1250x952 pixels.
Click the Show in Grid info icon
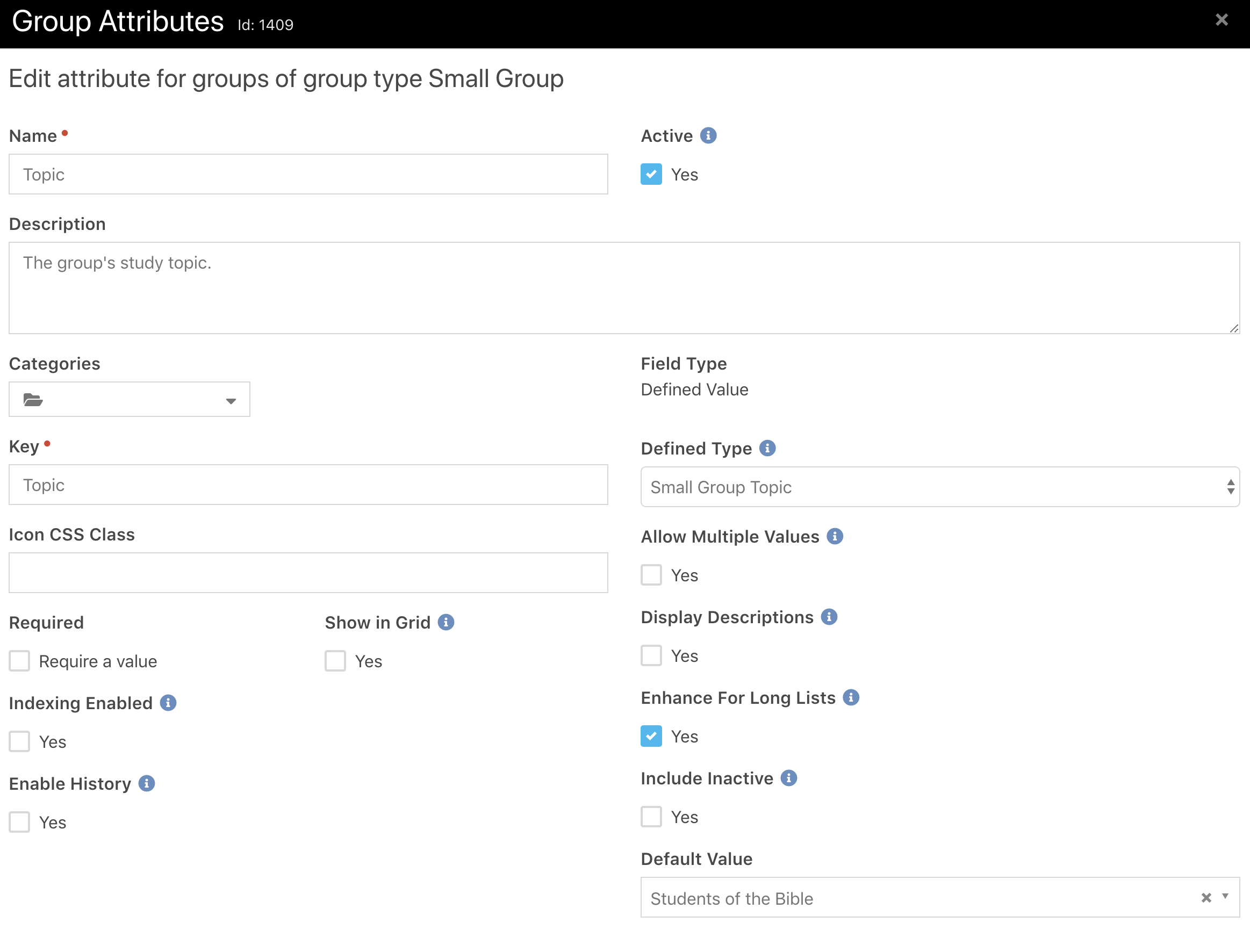click(446, 622)
